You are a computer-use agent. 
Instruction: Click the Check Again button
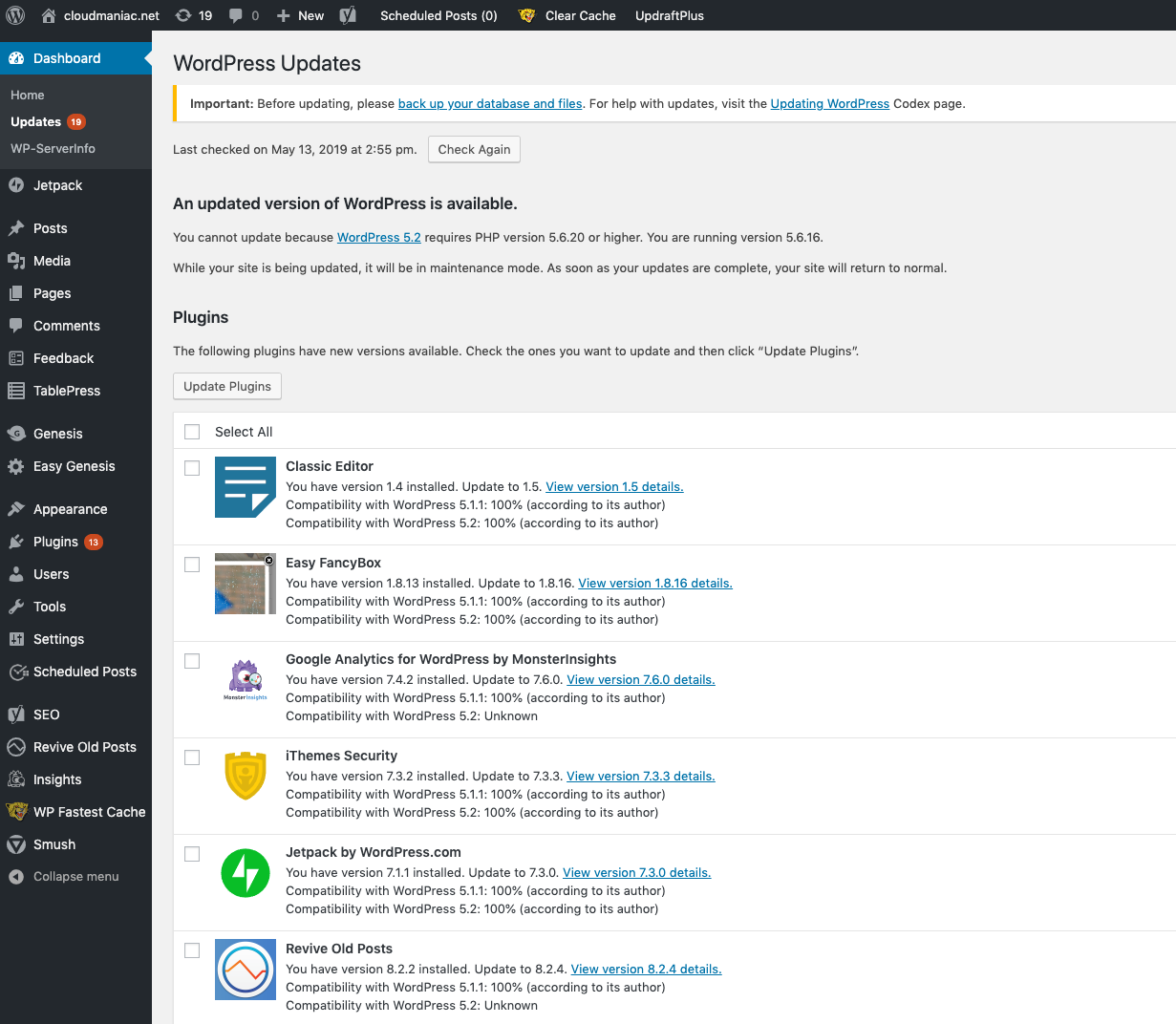click(474, 149)
